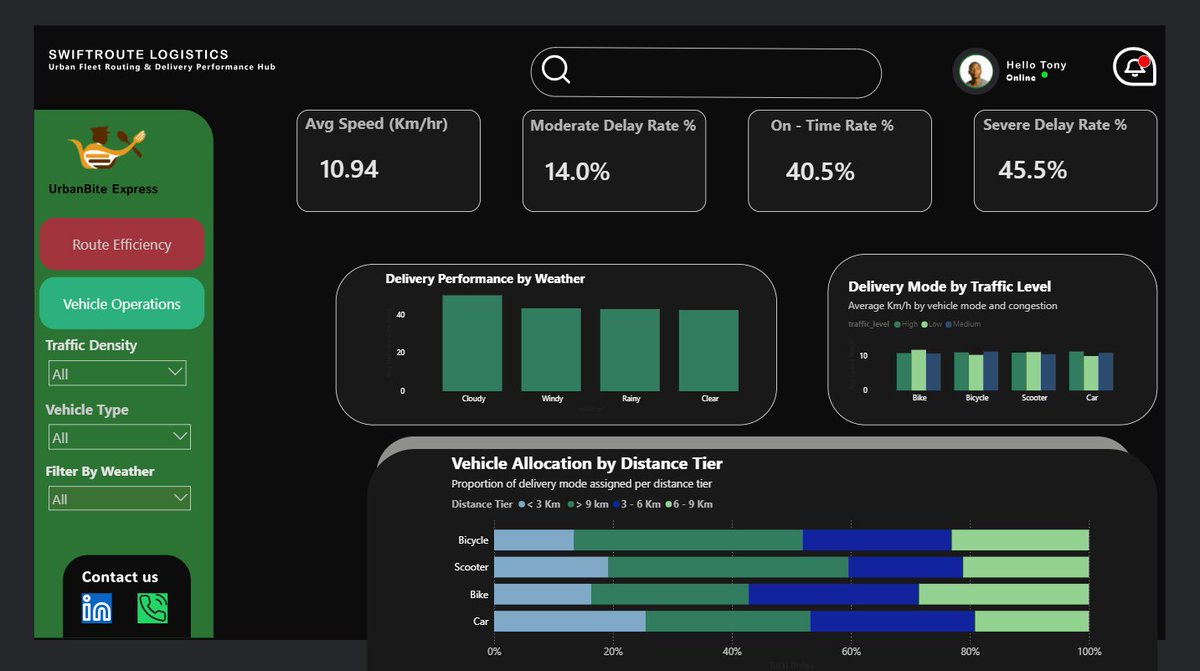The width and height of the screenshot is (1200, 671).
Task: Click the Clear bar in weather chart
Action: (x=708, y=350)
